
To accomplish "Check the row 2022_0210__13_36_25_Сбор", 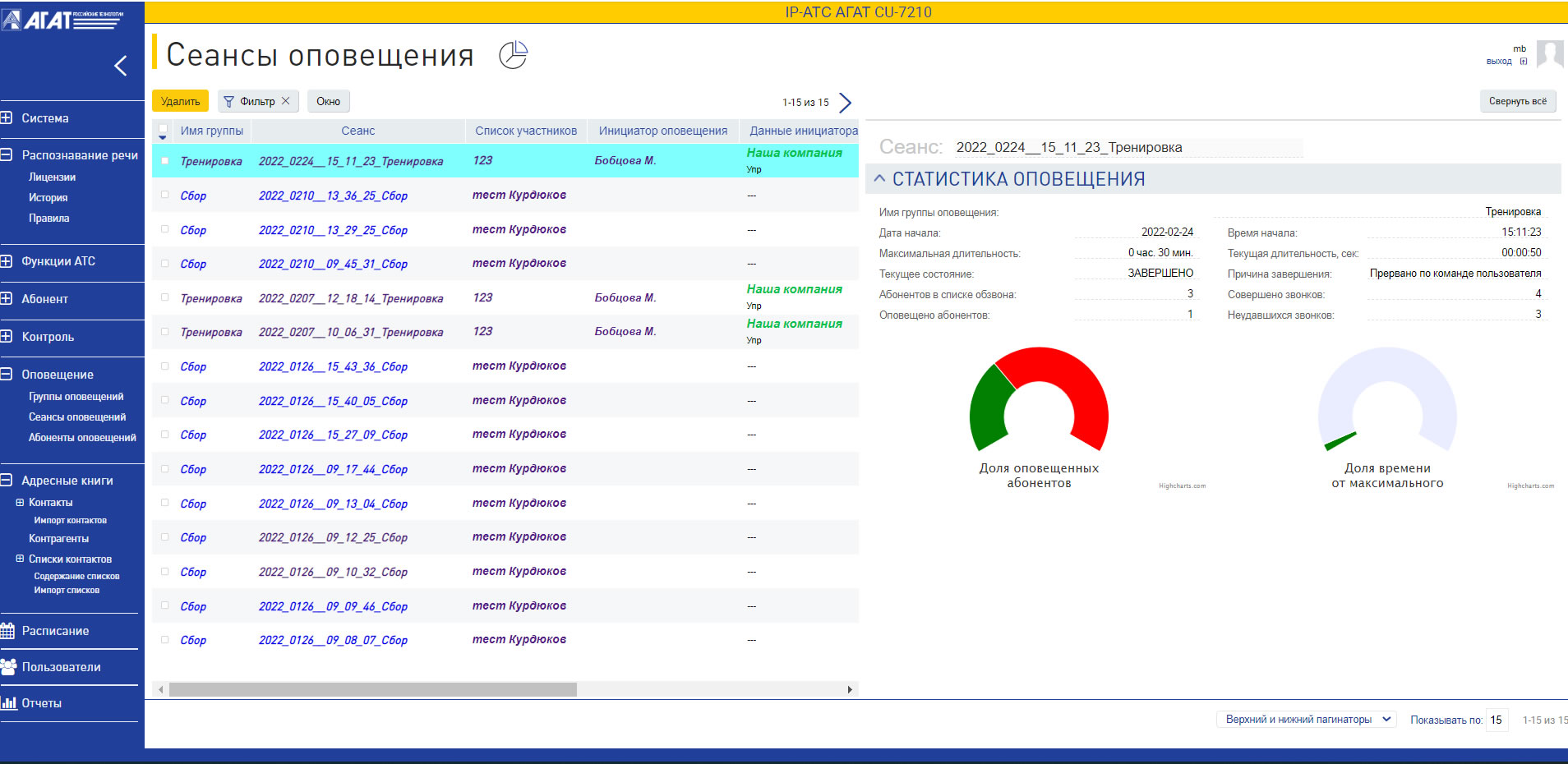I will [x=164, y=196].
